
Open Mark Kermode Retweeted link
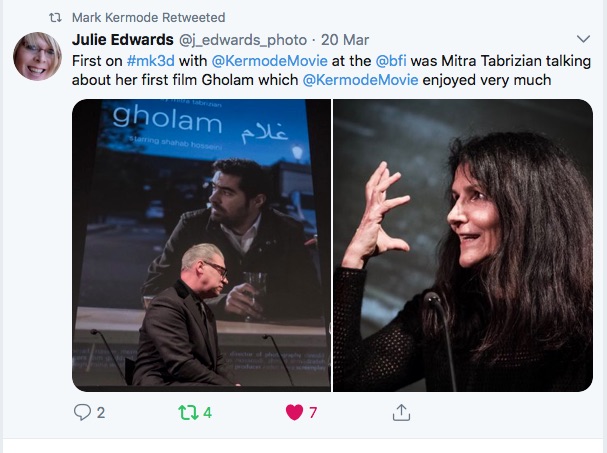coord(149,18)
